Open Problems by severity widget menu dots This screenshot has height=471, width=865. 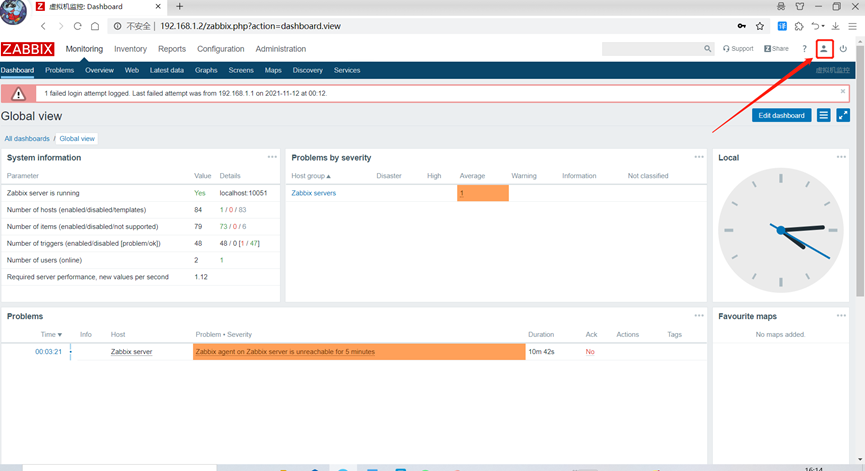[x=699, y=157]
